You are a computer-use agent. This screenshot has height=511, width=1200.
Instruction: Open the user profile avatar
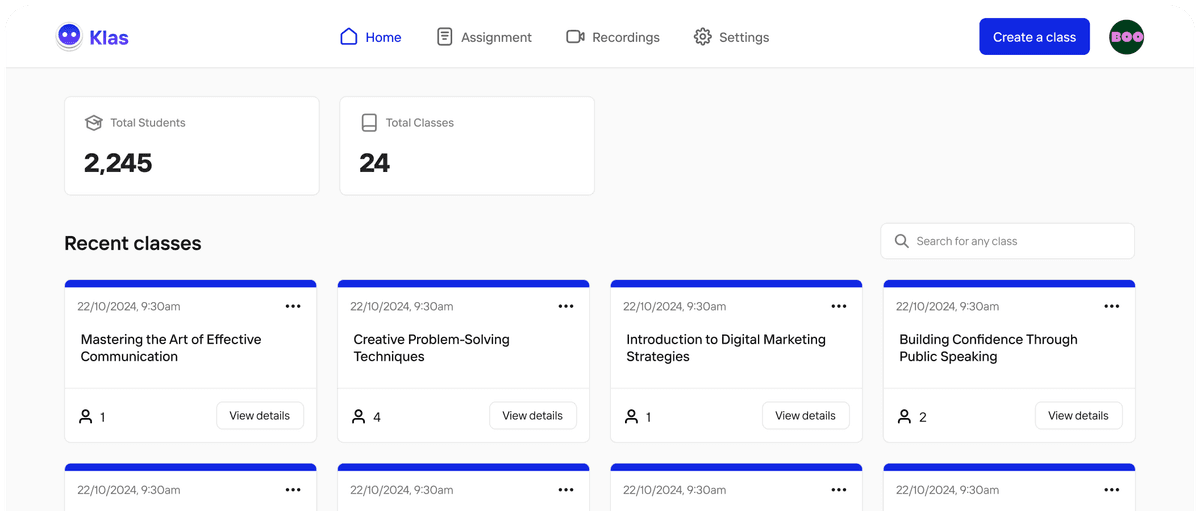point(1126,37)
